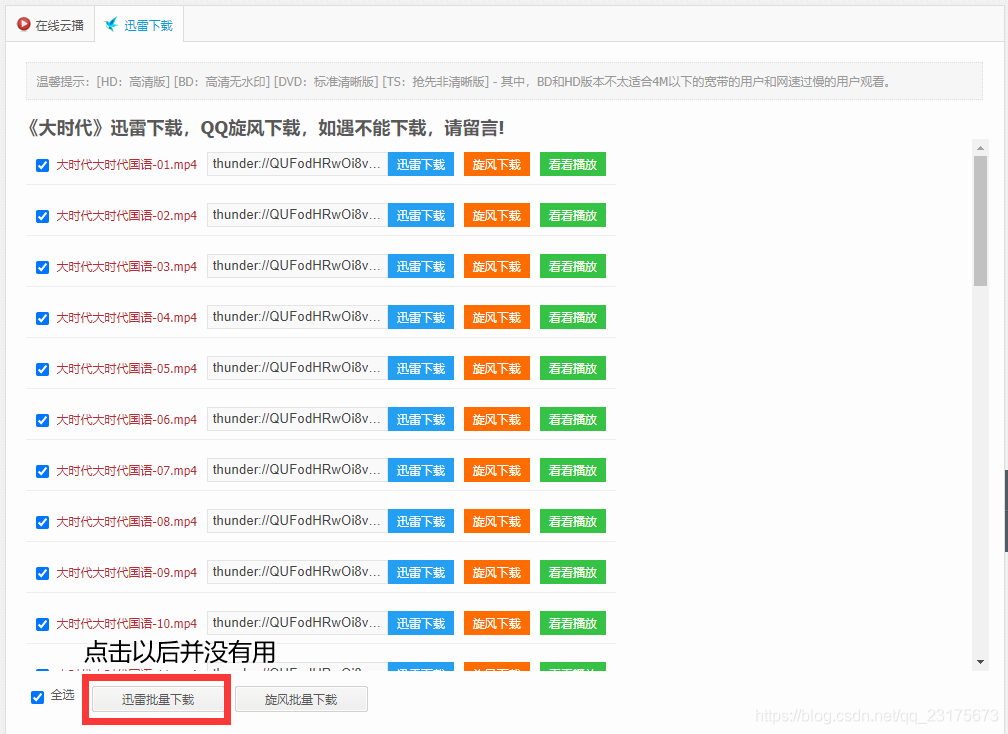Click the thunder link field for episode 05
Viewport: 1008px width, 734px height.
pos(298,368)
